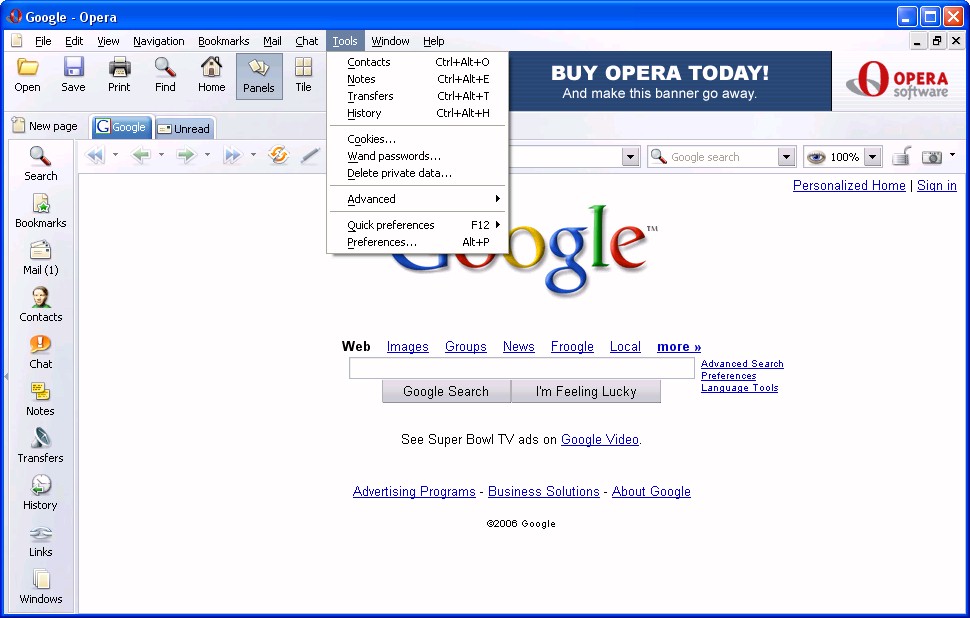
Task: Click the Print toolbar icon
Action: 119,67
